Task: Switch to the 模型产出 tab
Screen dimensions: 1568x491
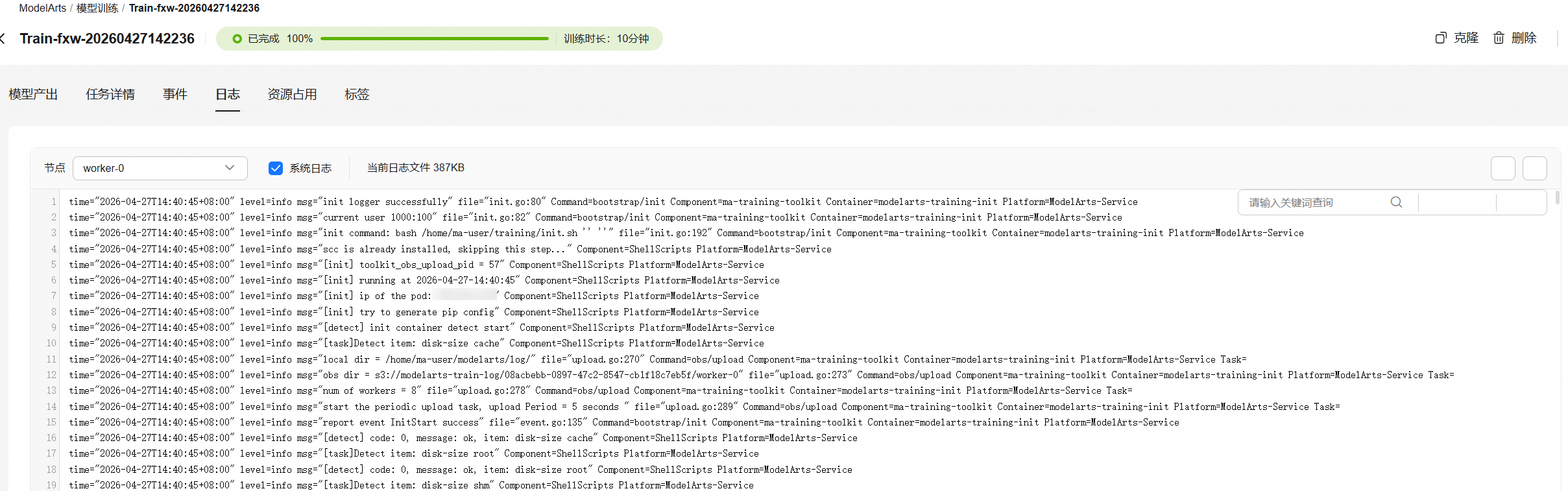Action: pos(33,95)
